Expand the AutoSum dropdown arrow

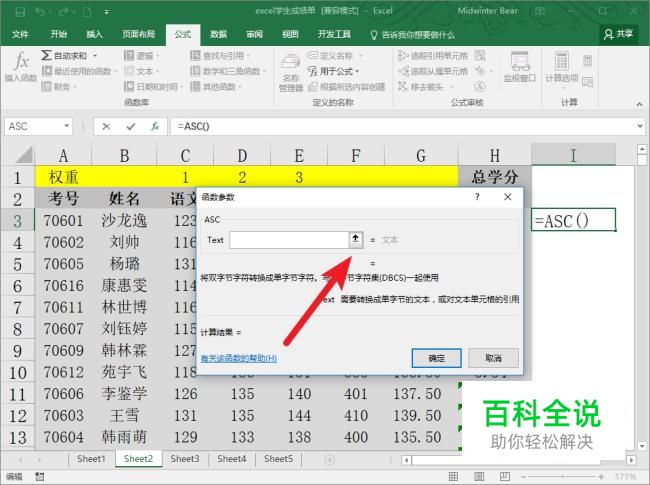click(x=95, y=56)
